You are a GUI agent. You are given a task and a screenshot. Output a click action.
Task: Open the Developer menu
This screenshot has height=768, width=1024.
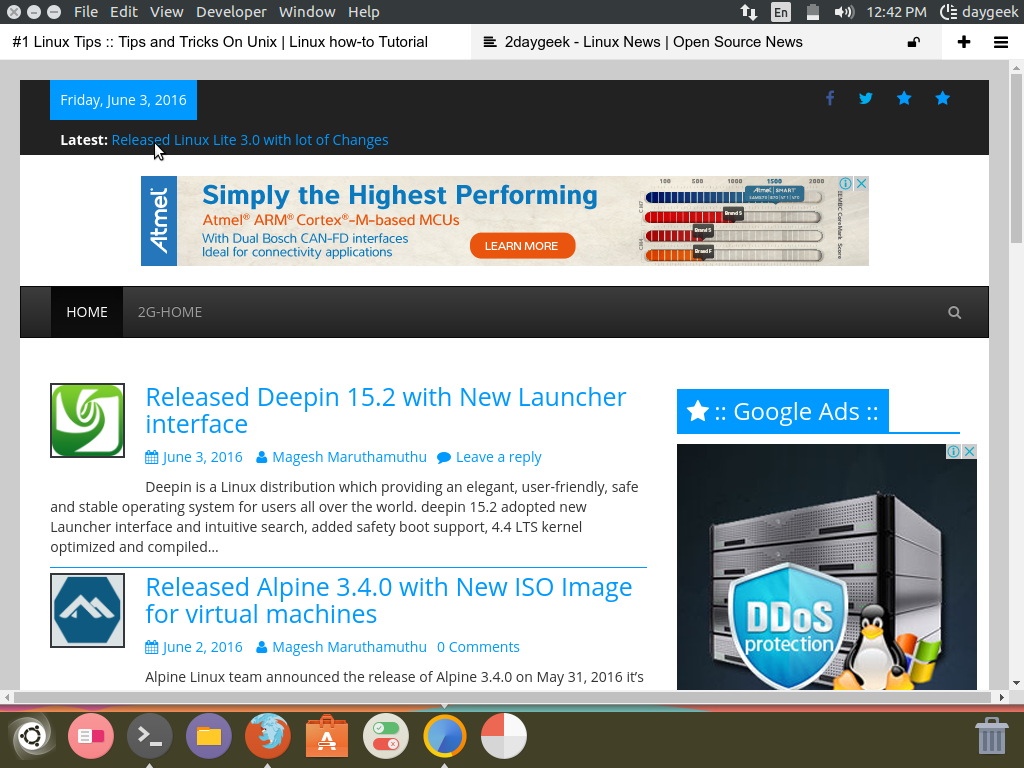231,12
